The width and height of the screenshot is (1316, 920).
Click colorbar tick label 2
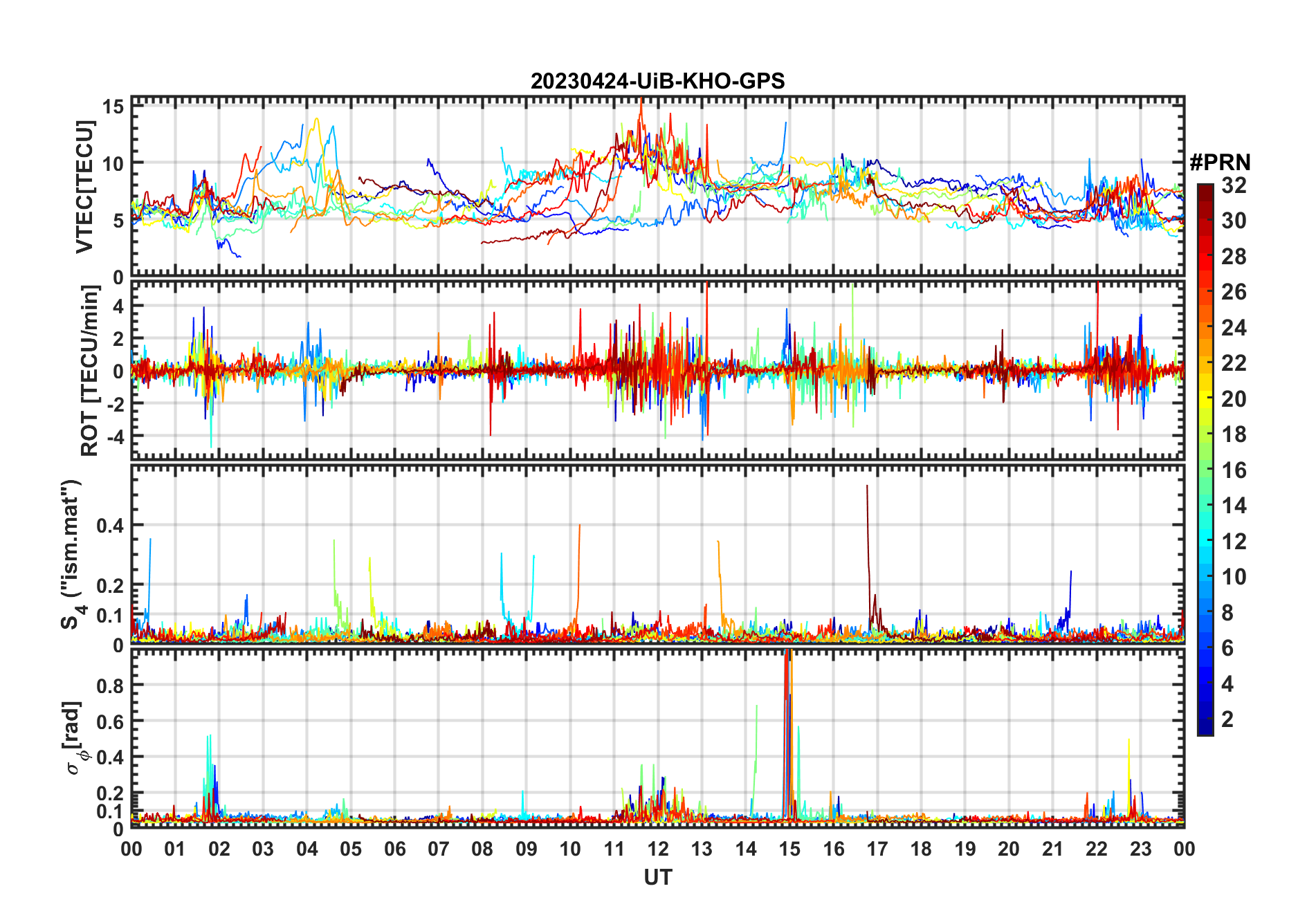click(1227, 719)
